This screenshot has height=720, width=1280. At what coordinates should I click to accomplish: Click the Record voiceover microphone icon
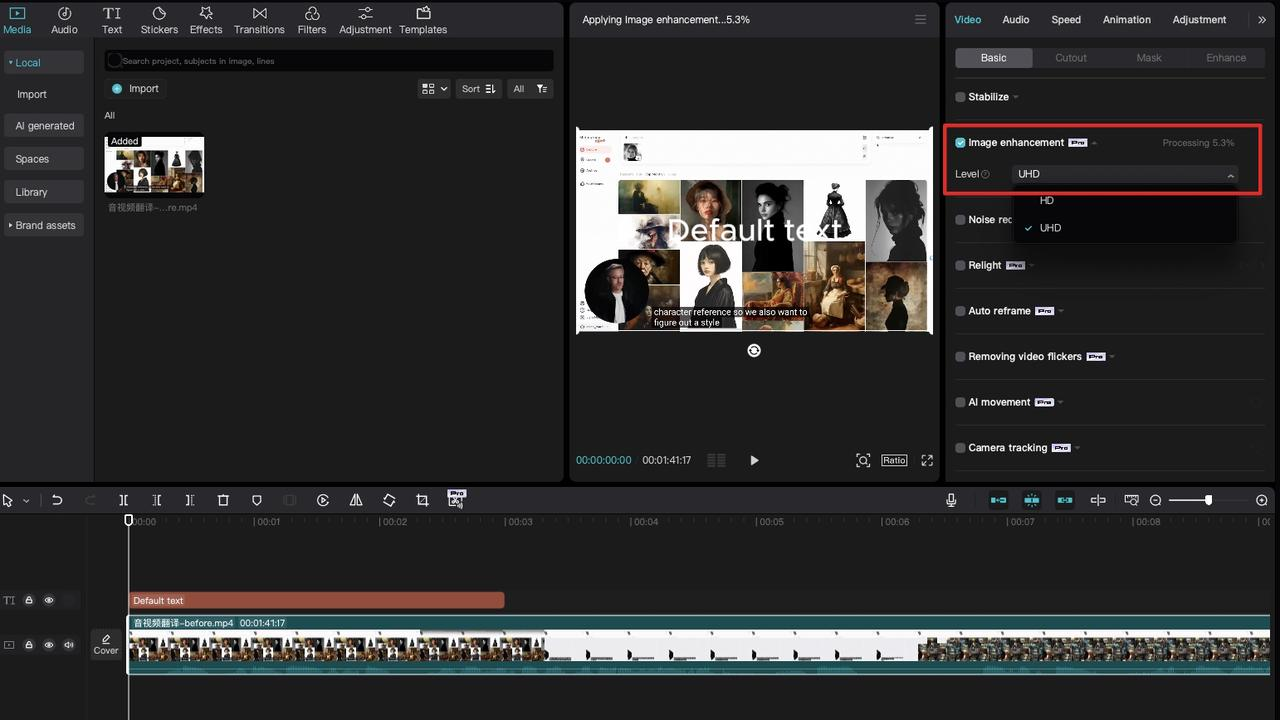pos(950,500)
